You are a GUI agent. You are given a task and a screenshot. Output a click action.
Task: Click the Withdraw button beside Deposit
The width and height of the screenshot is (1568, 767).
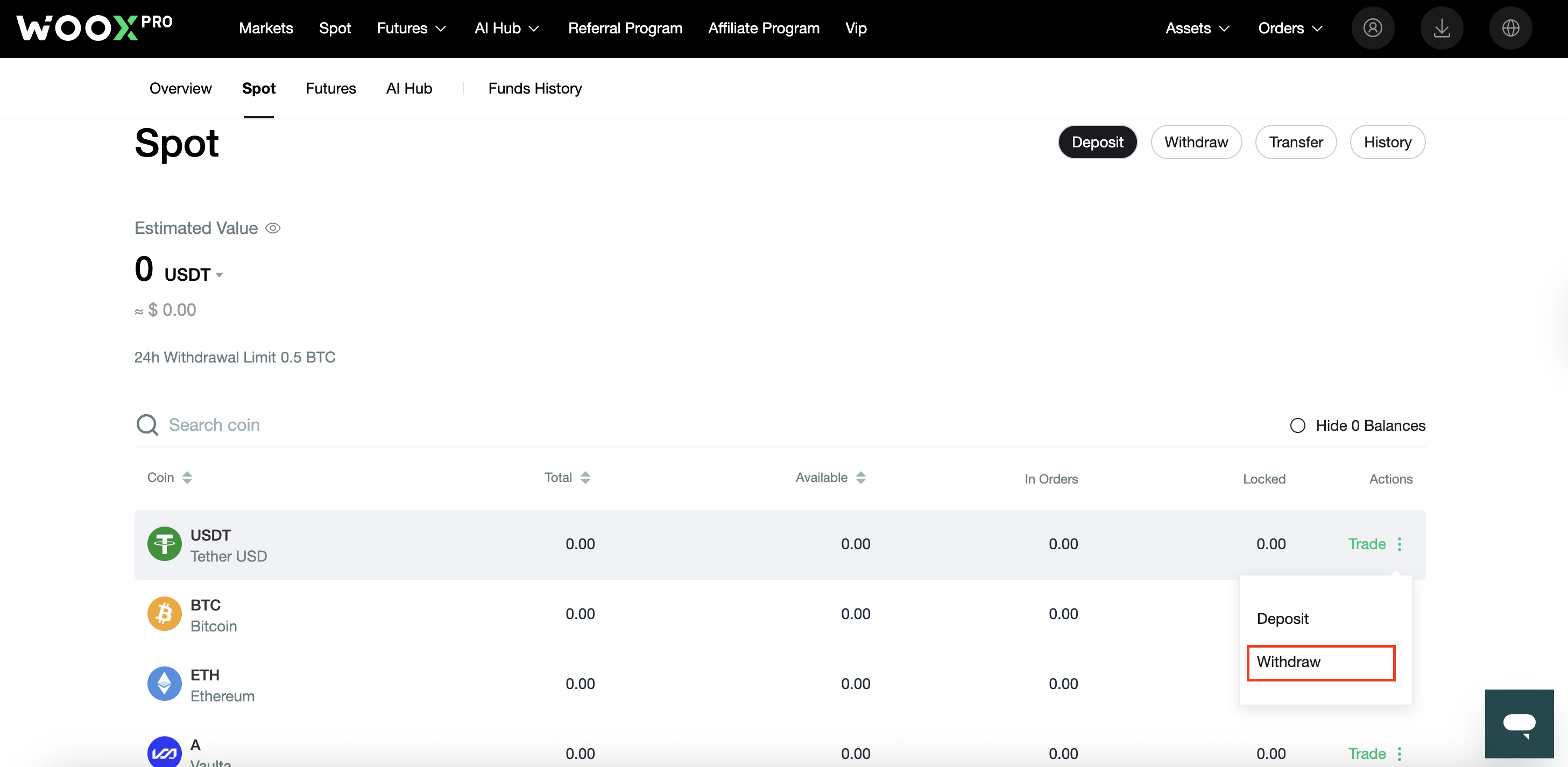click(1196, 141)
